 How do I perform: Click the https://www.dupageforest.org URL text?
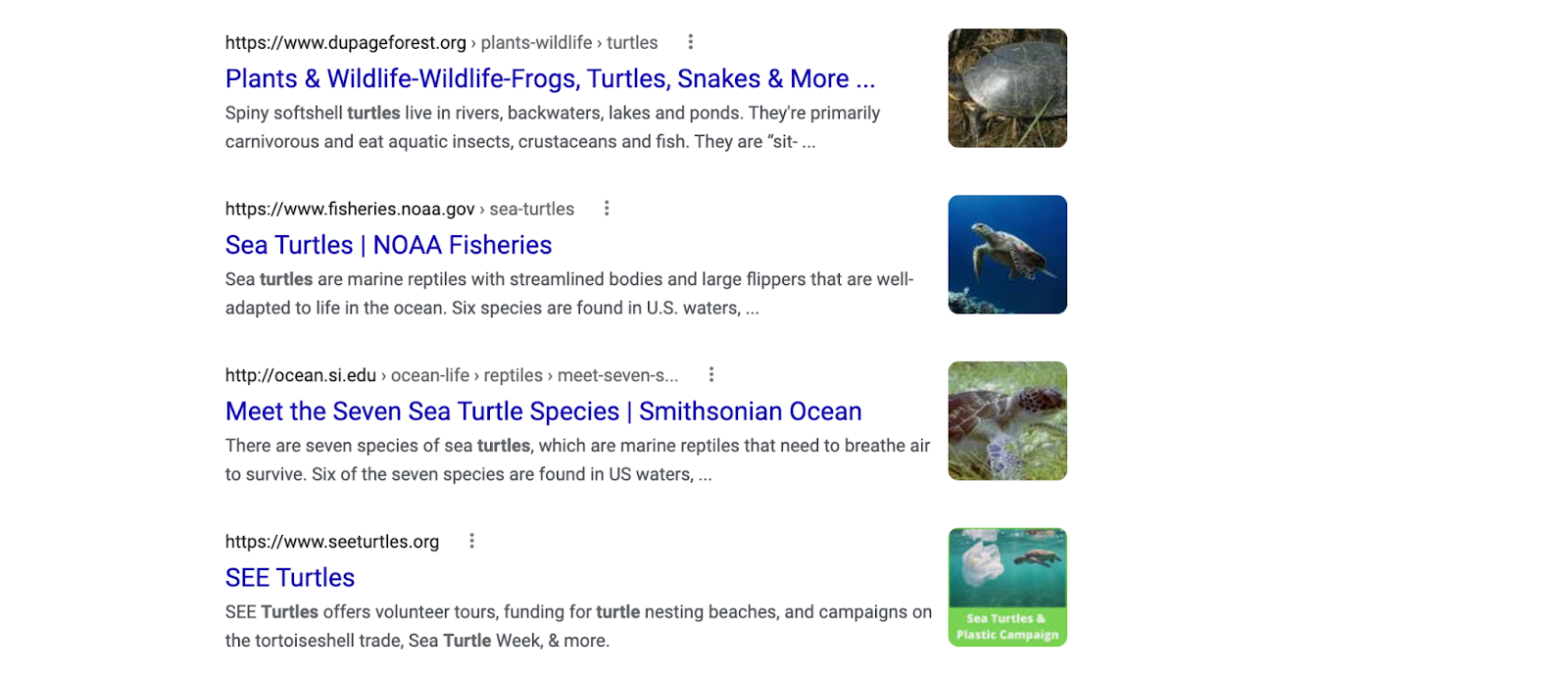coord(346,43)
